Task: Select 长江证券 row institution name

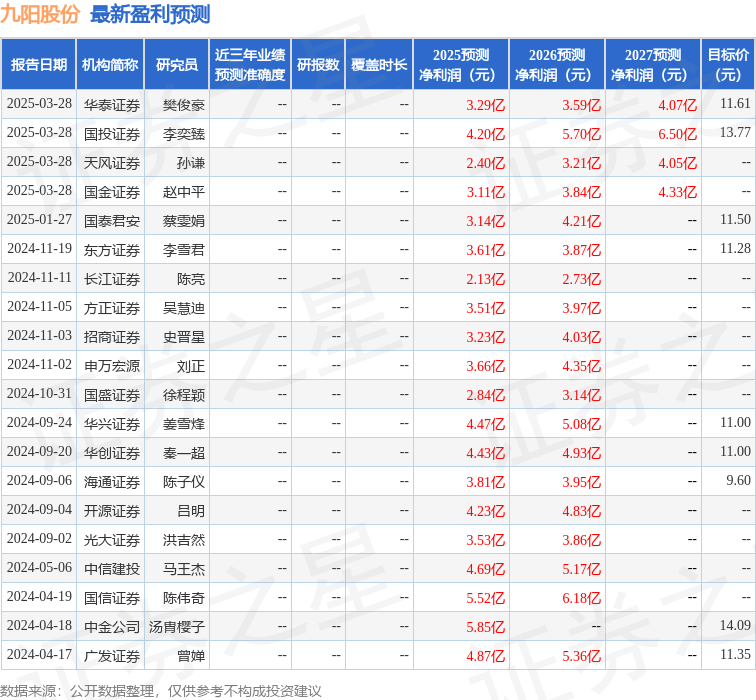Action: point(111,279)
